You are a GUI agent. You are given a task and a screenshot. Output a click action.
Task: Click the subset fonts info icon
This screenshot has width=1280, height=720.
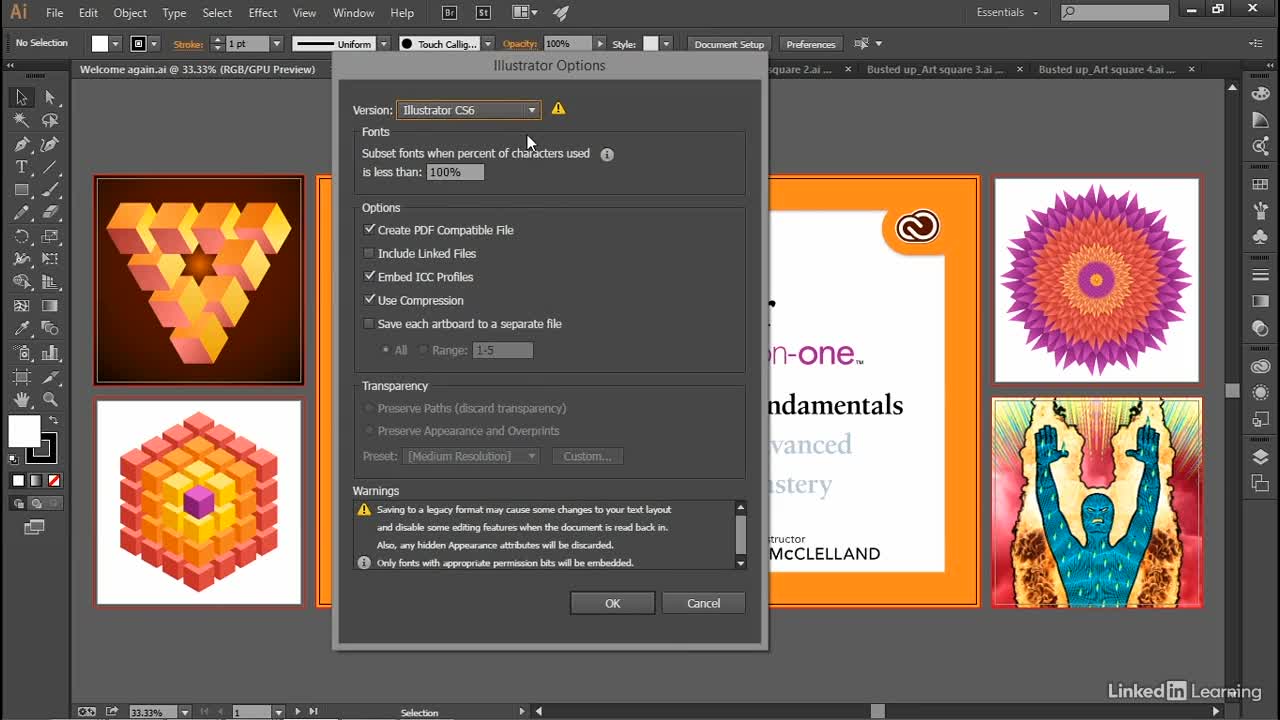607,154
